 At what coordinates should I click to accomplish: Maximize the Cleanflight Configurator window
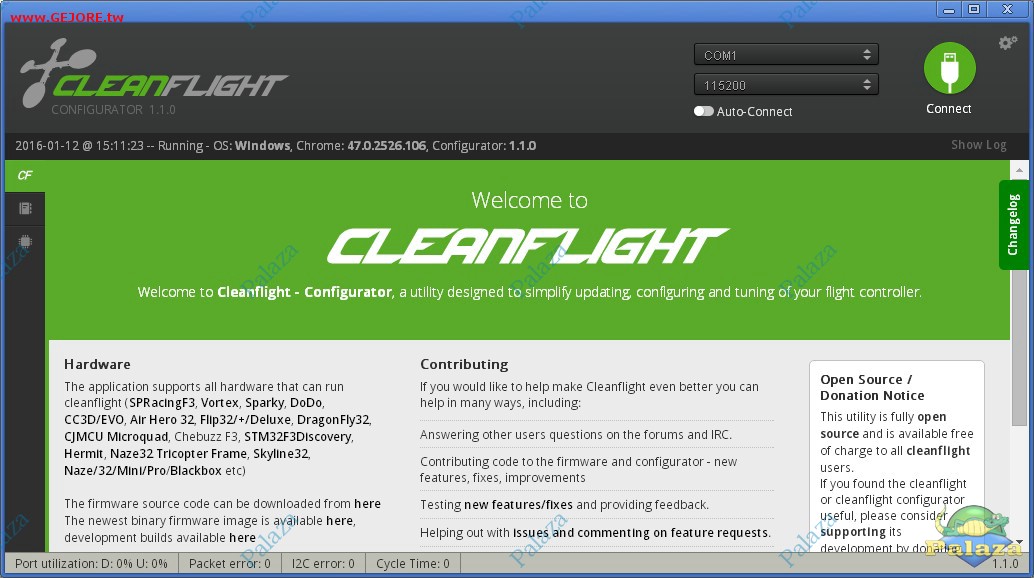point(974,9)
